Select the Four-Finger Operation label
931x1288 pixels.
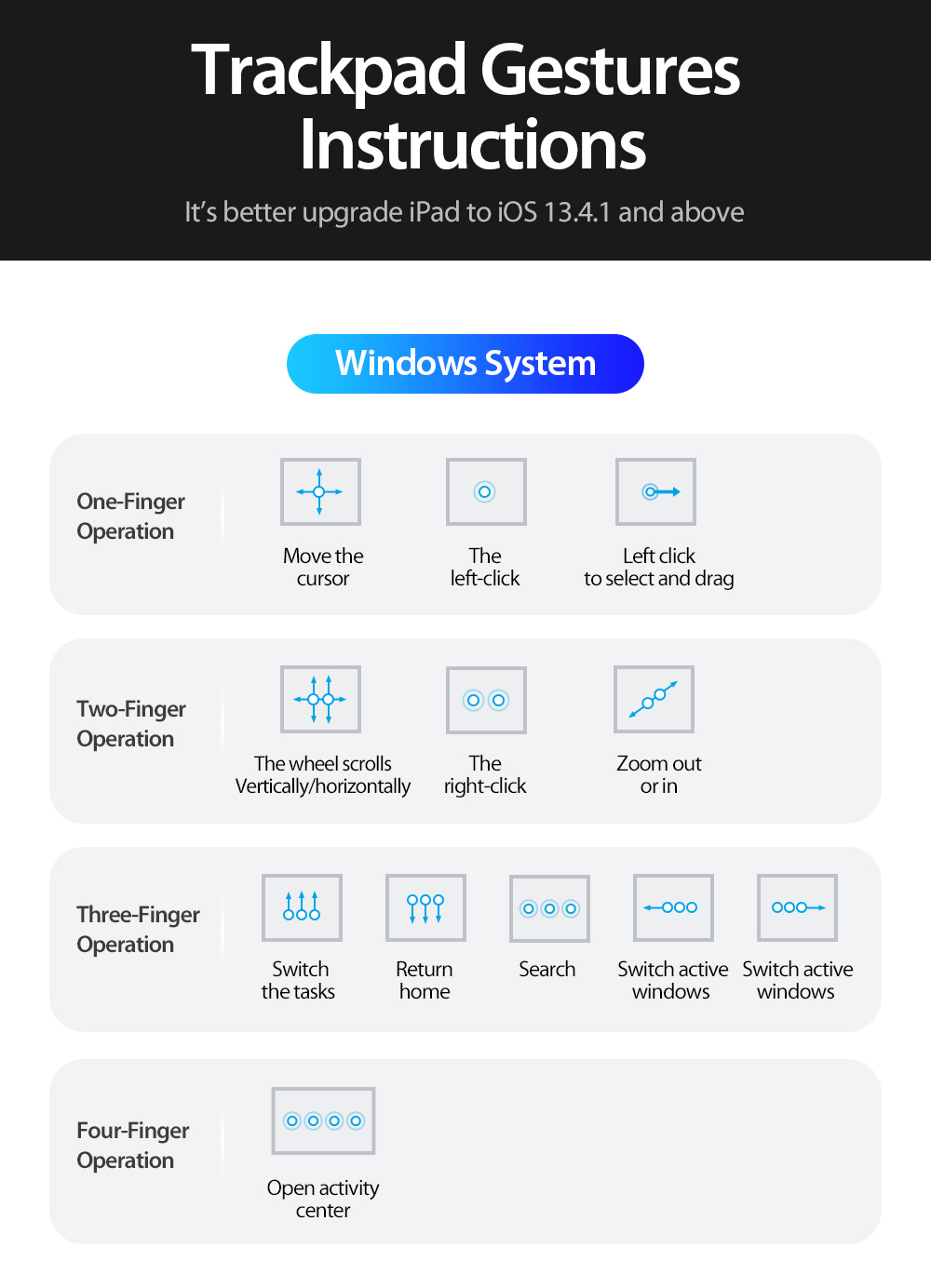coord(132,1146)
